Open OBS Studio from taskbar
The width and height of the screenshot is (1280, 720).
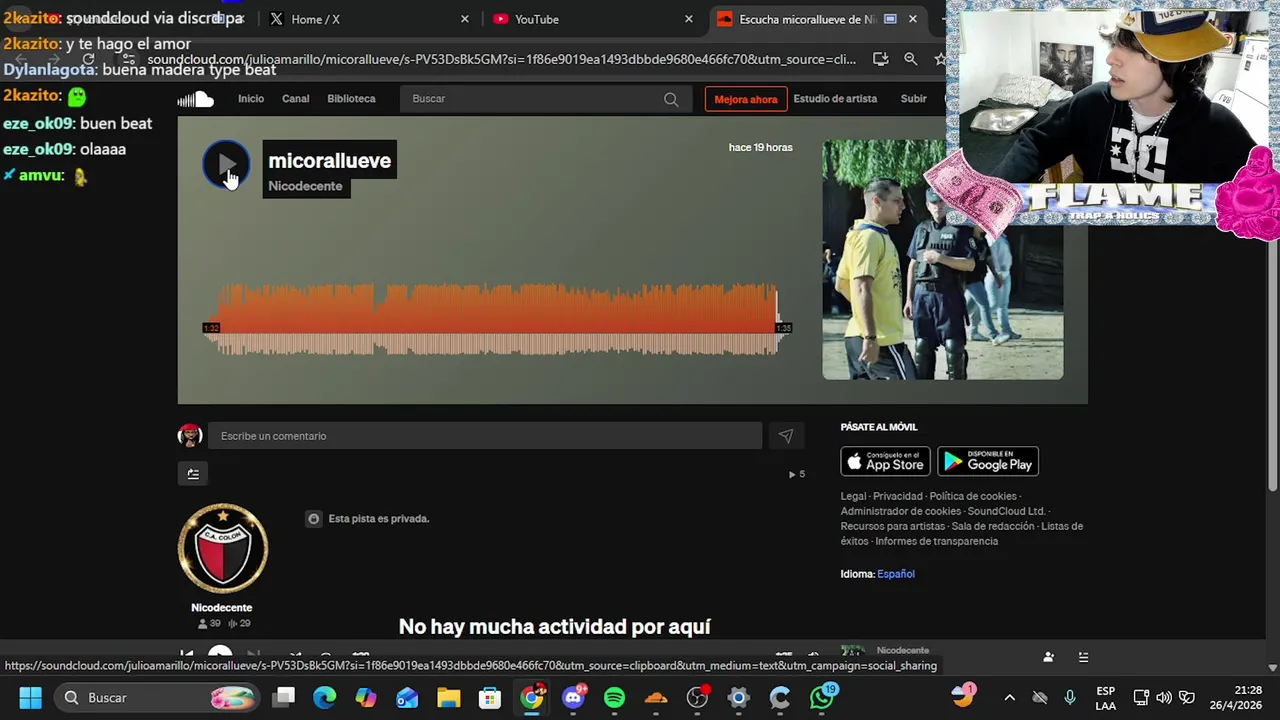click(697, 697)
